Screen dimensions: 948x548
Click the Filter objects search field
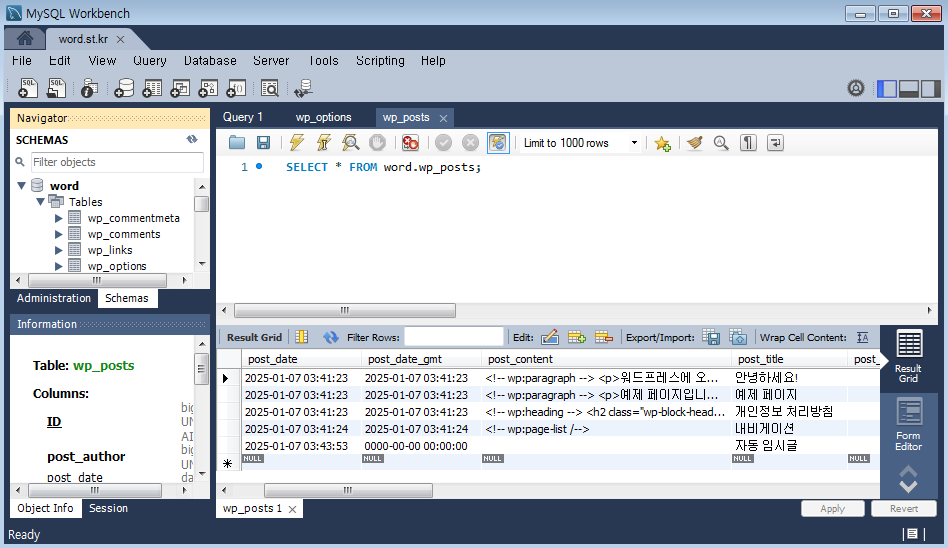[x=117, y=162]
